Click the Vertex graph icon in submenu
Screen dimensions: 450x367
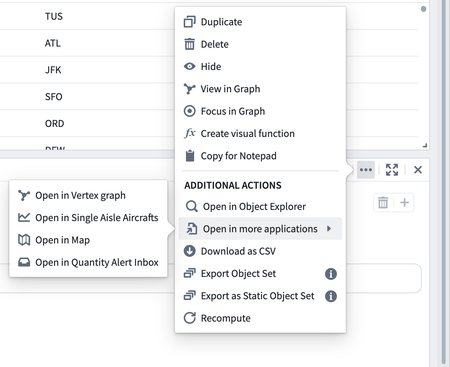[x=24, y=195]
